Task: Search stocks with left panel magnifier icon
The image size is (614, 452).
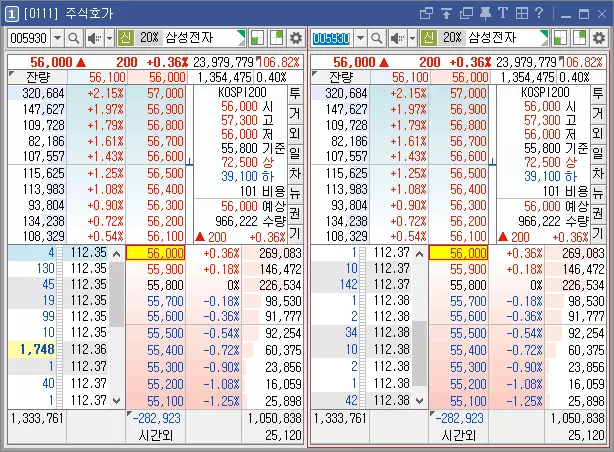Action: [73, 38]
